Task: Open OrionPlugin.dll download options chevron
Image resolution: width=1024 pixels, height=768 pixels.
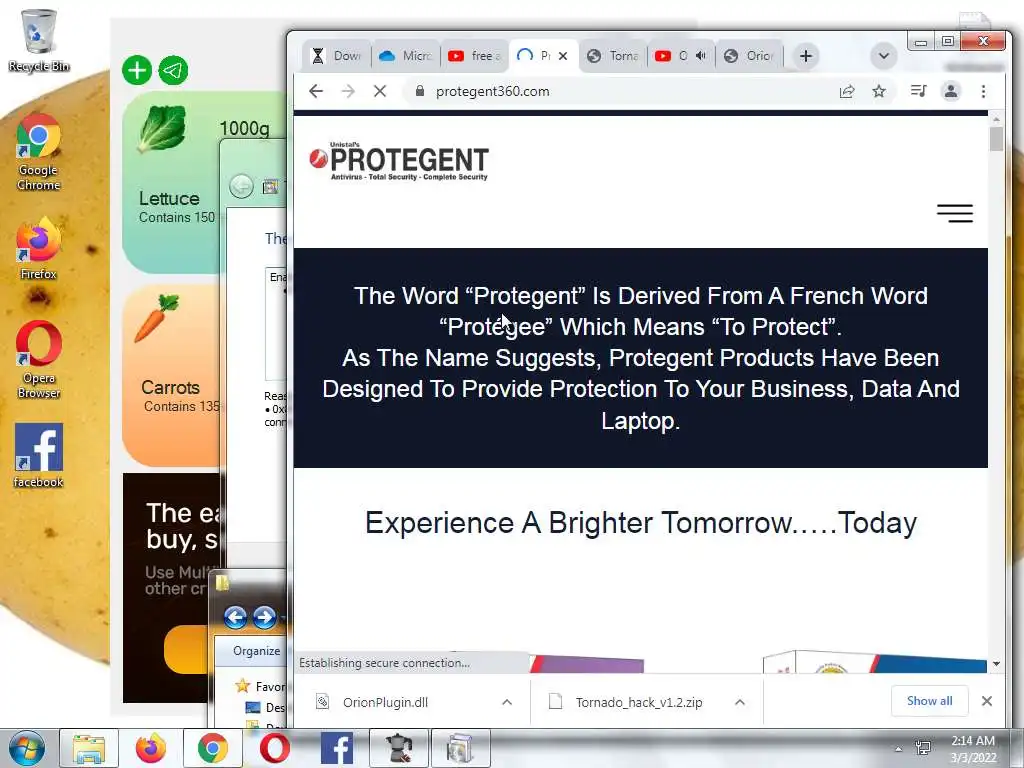Action: pyautogui.click(x=507, y=702)
